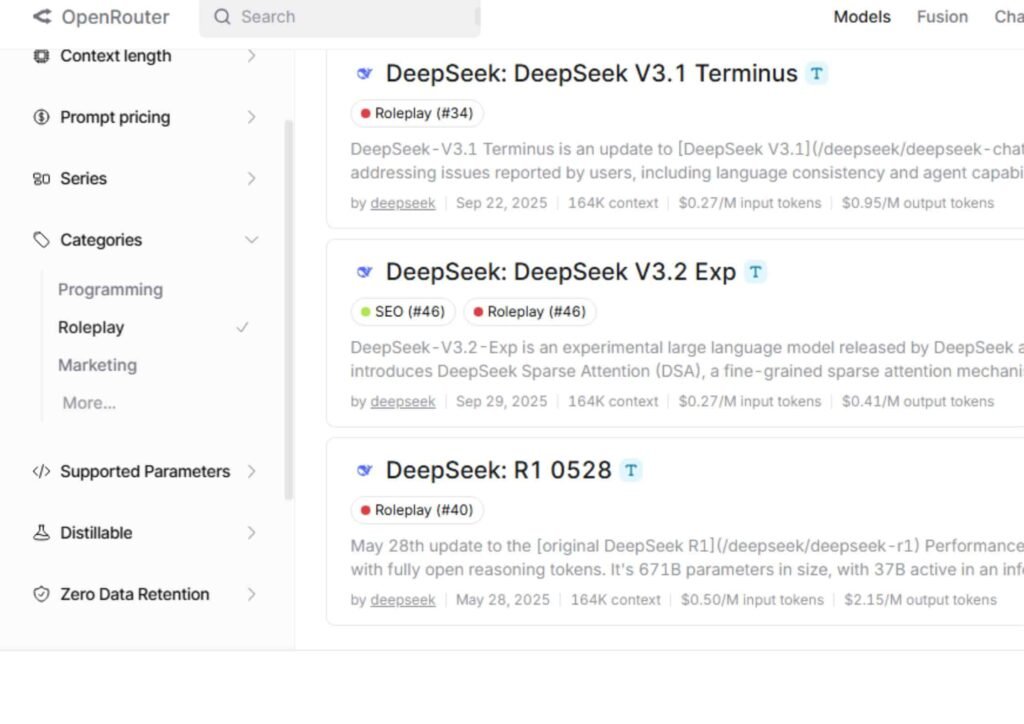Click the Prompt pricing dollar icon
The image size is (1024, 724).
(x=41, y=117)
